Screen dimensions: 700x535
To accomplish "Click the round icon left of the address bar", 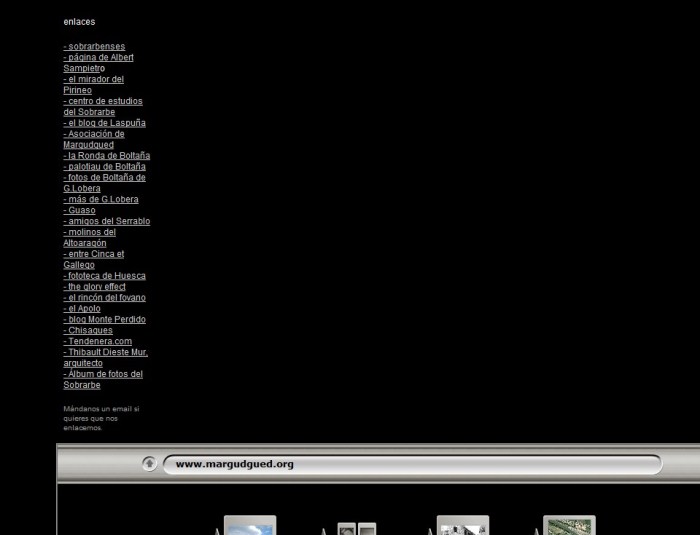I will [149, 464].
